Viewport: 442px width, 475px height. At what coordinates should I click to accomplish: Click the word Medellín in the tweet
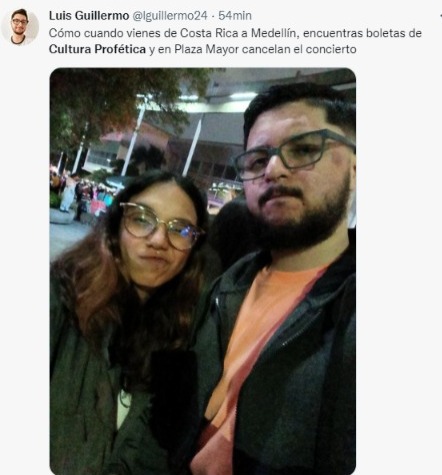coord(273,33)
